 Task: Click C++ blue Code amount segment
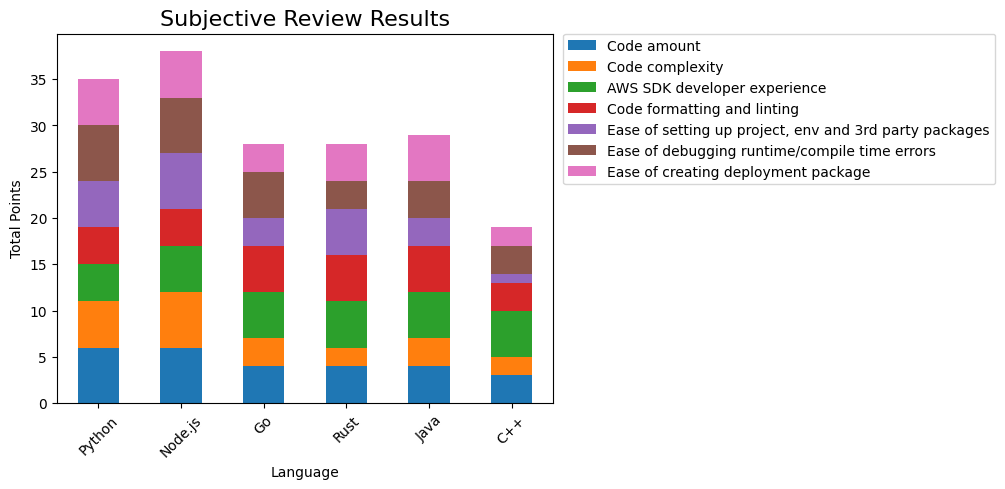tap(511, 389)
